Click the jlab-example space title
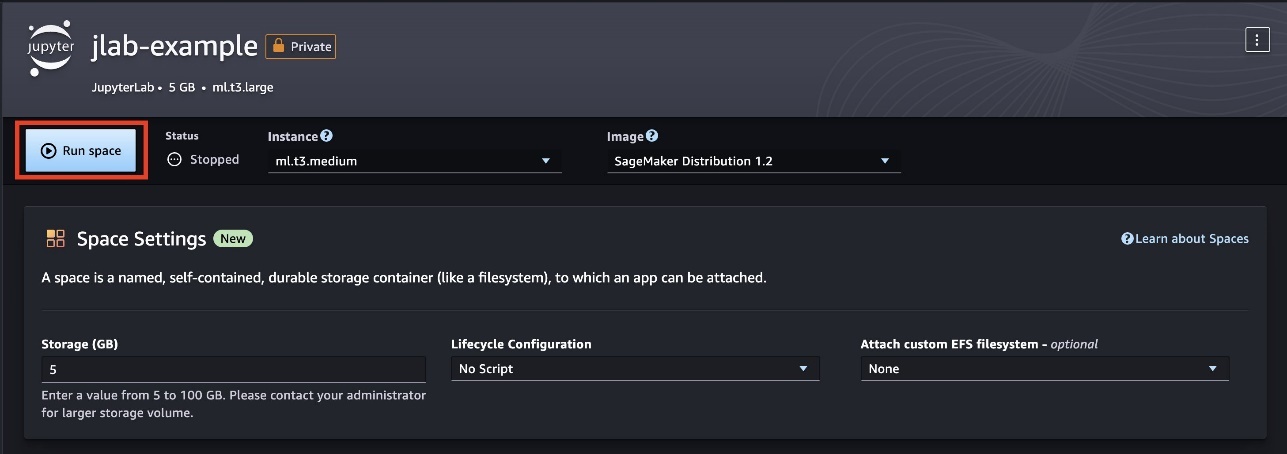This screenshot has height=454, width=1287. (x=173, y=45)
